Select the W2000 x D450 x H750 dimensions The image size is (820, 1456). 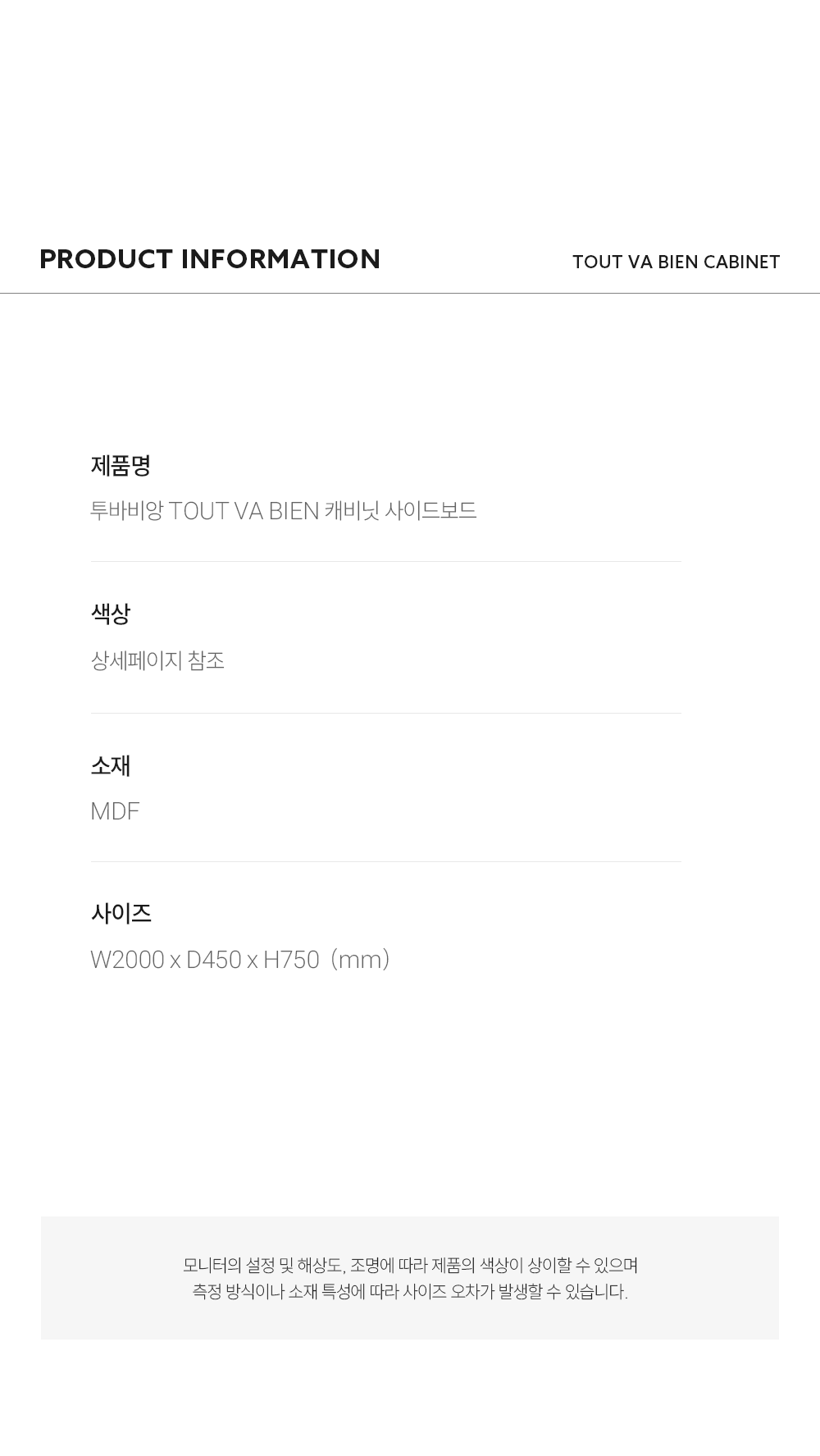tap(205, 959)
